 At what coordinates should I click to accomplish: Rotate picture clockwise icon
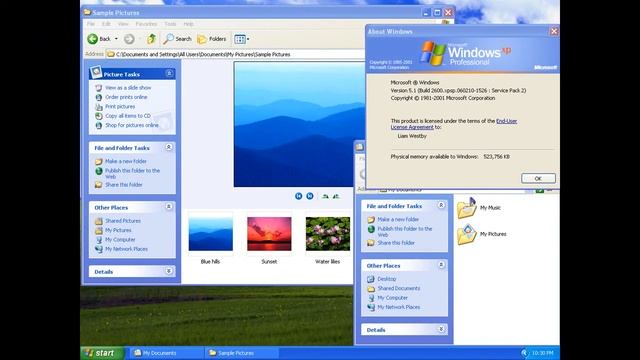(x=325, y=196)
